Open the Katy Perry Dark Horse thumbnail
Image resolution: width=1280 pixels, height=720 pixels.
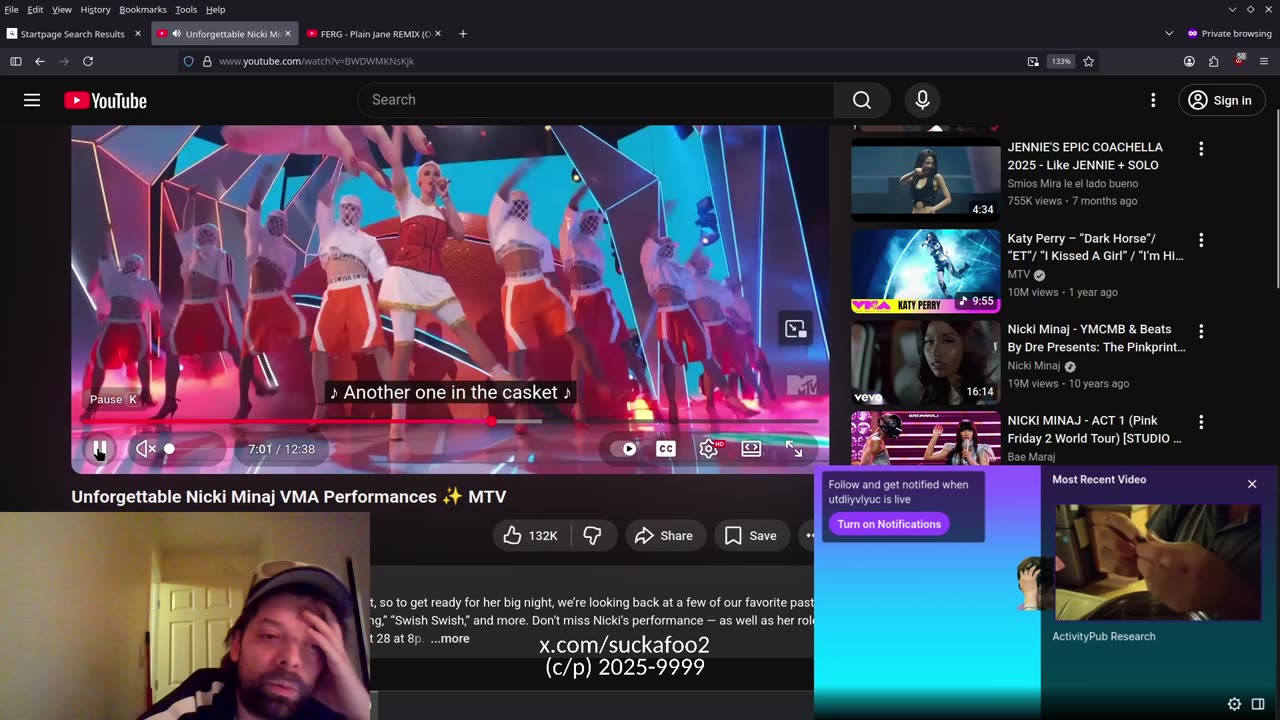(x=925, y=270)
